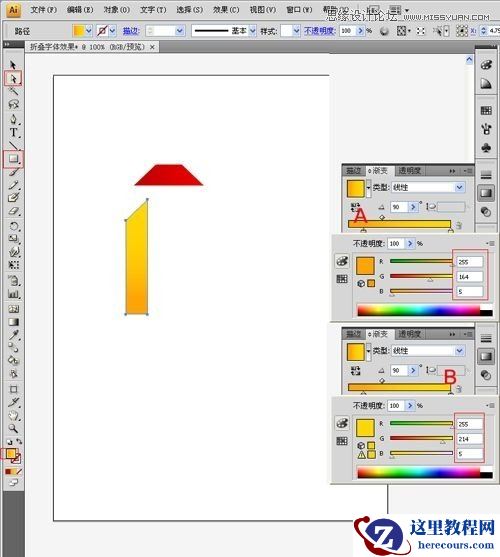Screen dimensions: 500x557
Task: Open the Swatches panel from dock
Action: coord(486,110)
